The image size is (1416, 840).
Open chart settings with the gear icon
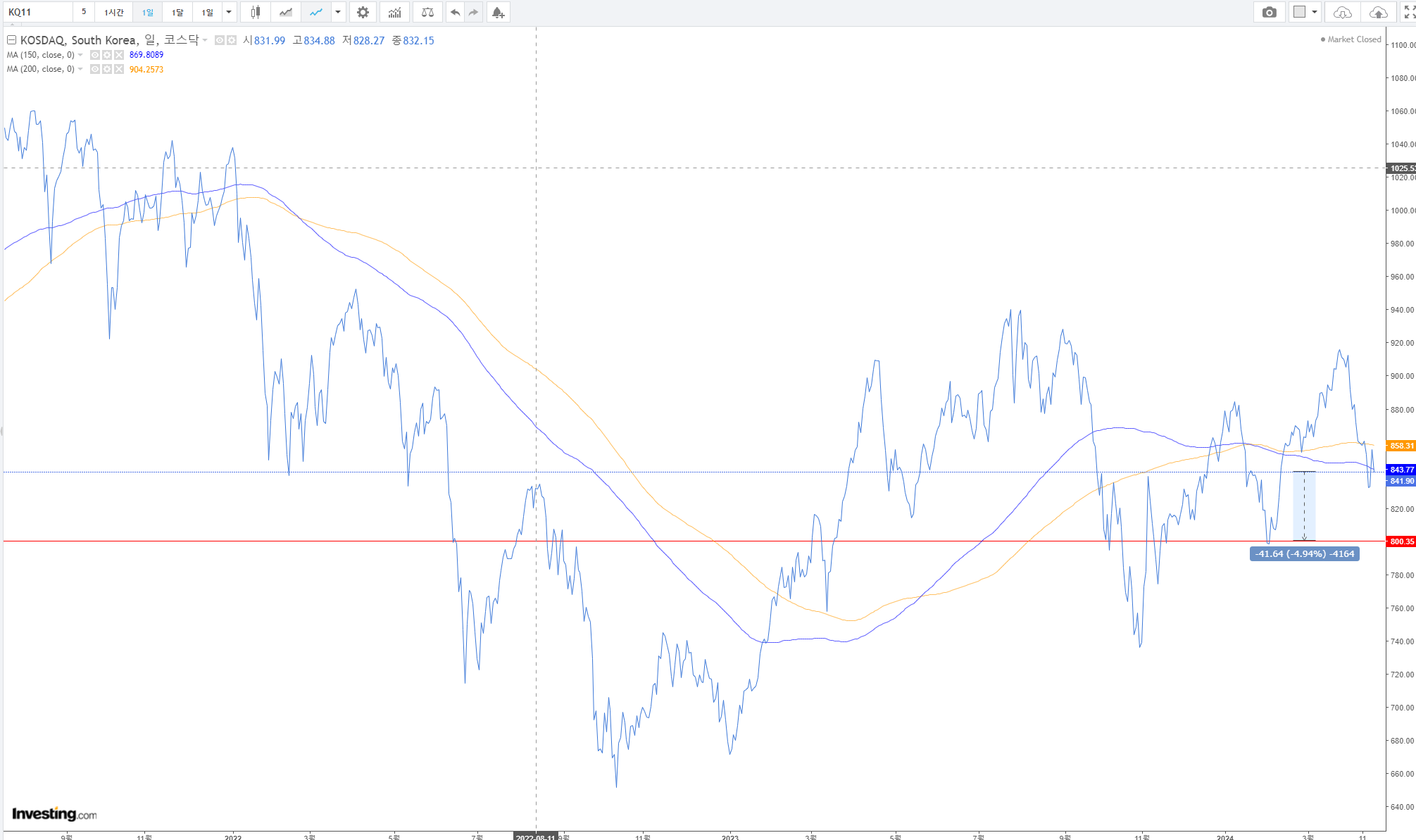[x=363, y=12]
